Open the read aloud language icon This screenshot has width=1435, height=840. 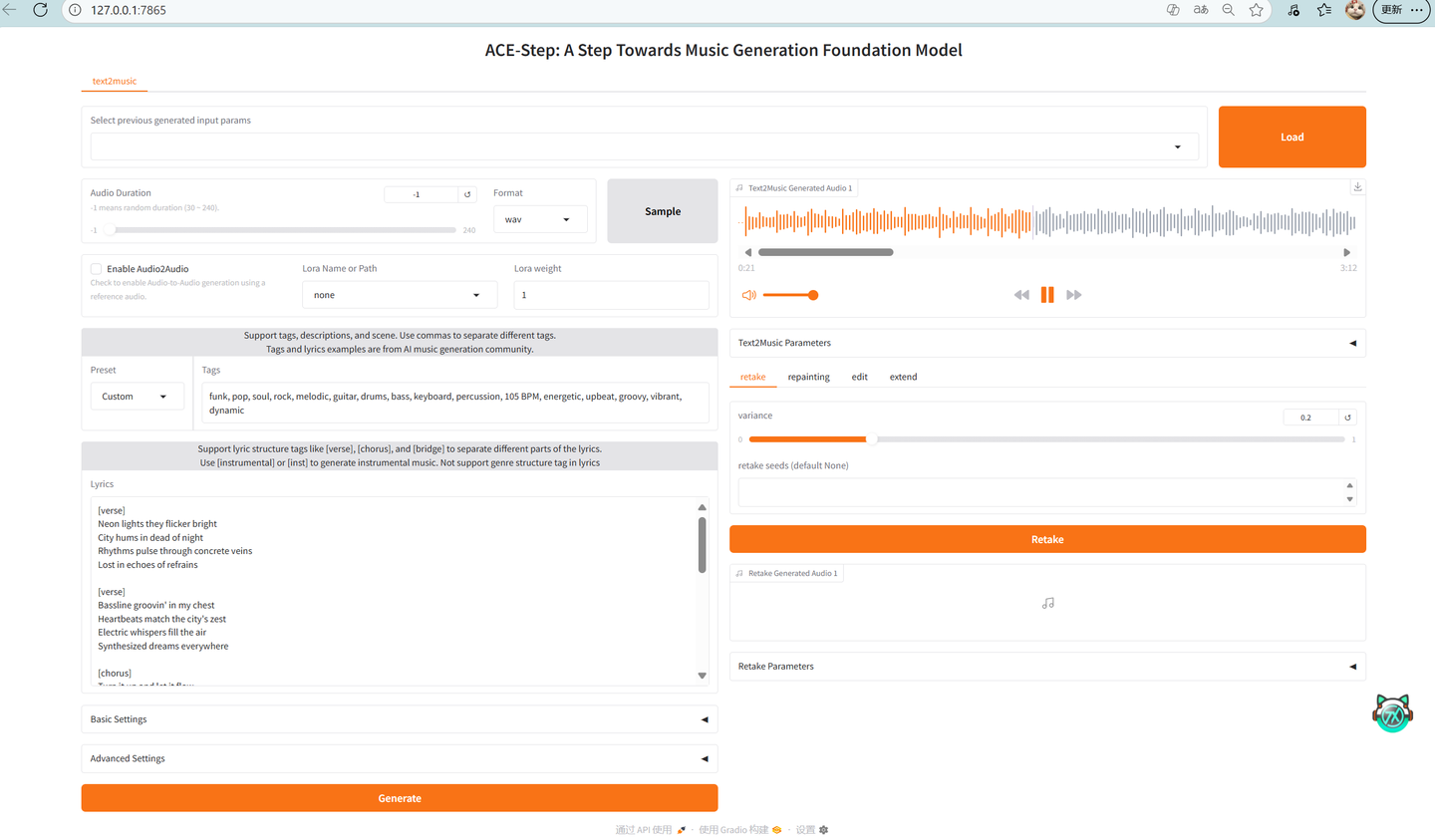pos(1201,10)
